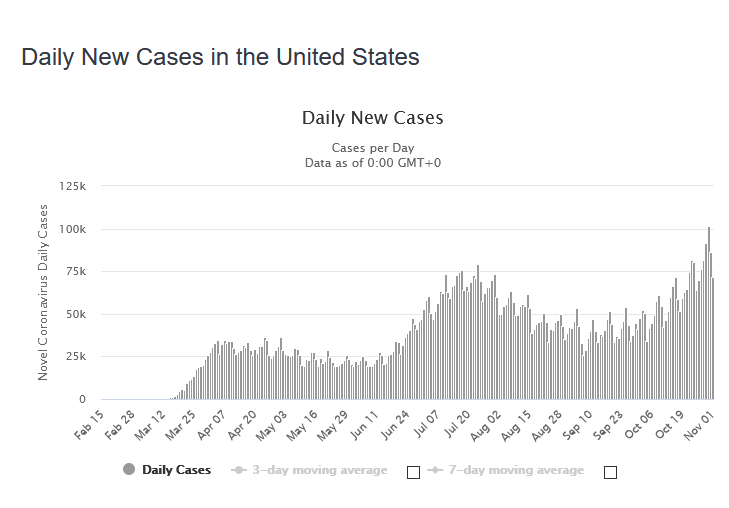Click the Jul 20 x-axis date label
The height and width of the screenshot is (508, 729).
(458, 423)
